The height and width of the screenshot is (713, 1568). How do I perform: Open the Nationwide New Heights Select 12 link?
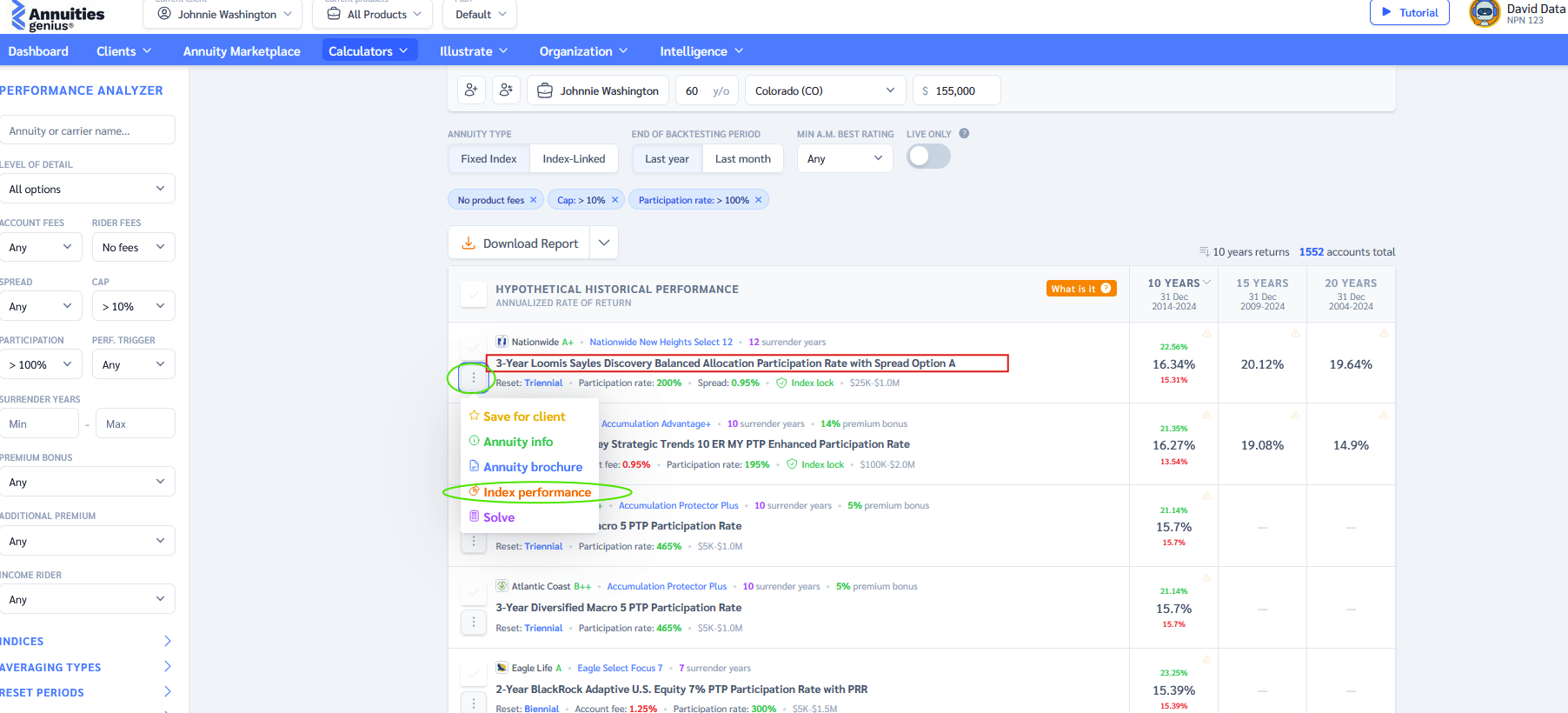(x=661, y=342)
